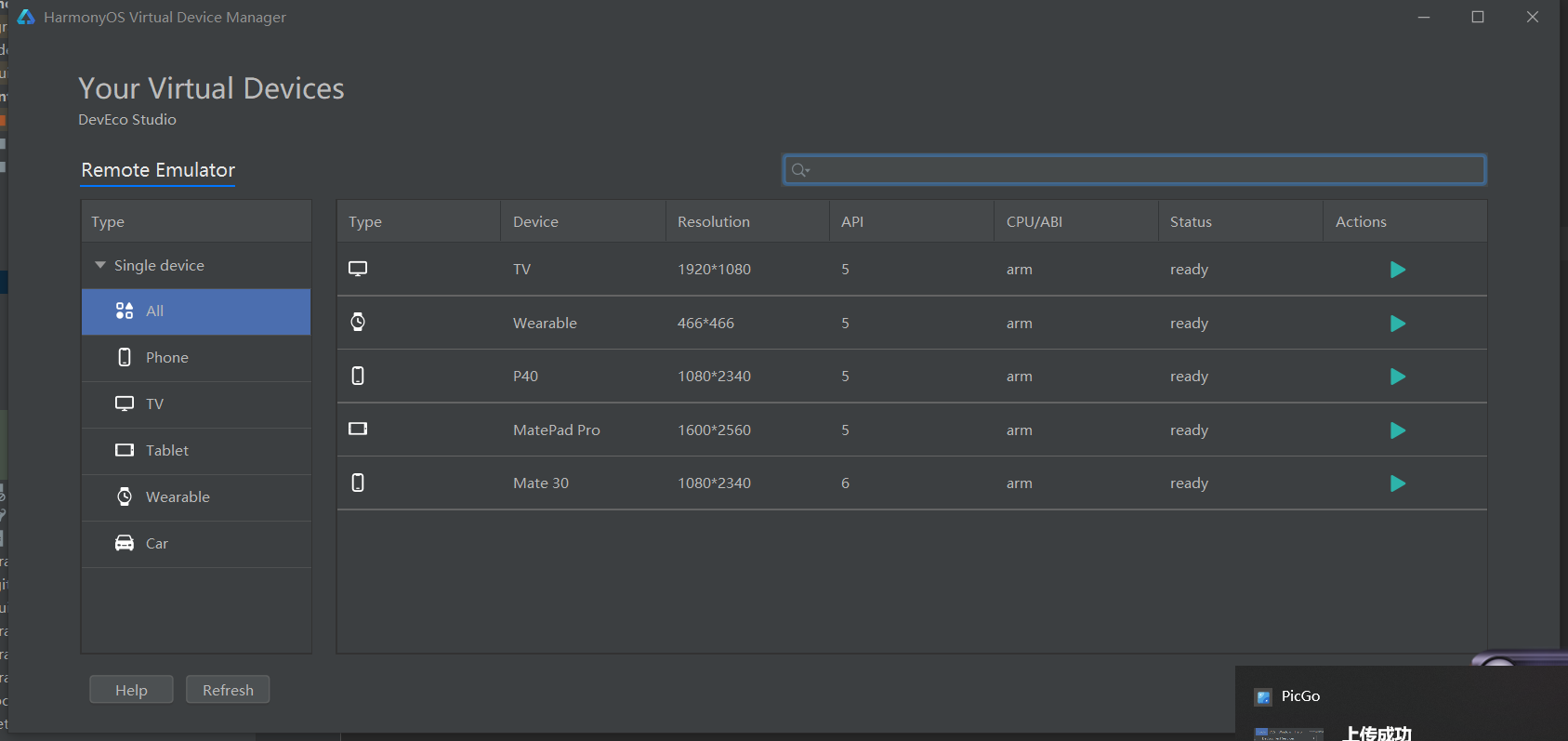The image size is (1568, 741).
Task: Choose the Car category label
Action: pos(157,544)
